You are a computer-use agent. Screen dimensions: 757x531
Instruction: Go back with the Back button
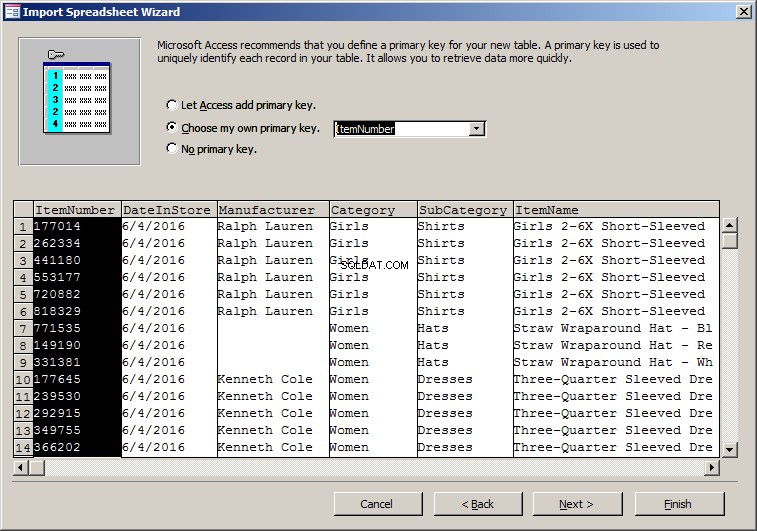pyautogui.click(x=478, y=504)
